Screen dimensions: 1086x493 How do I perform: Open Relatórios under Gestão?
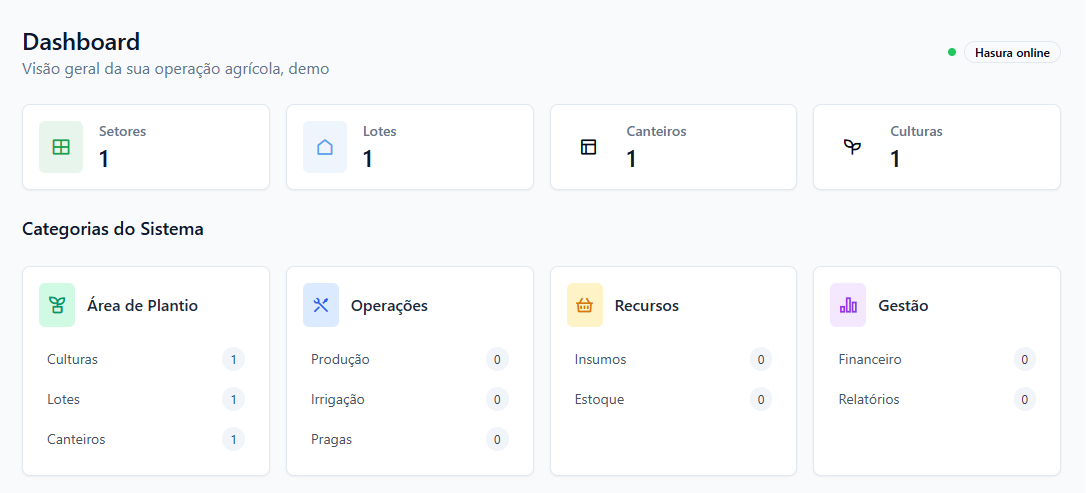tap(937, 400)
